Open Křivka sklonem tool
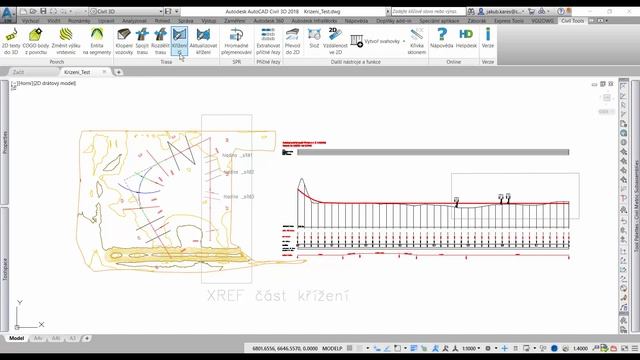The height and width of the screenshot is (360, 640). 417,41
